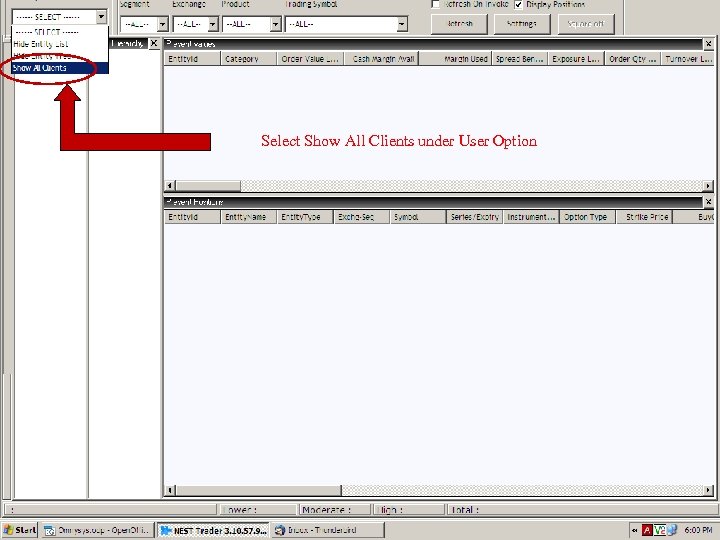The height and width of the screenshot is (540, 720).
Task: Expand the Product dropdown
Action: [275, 24]
